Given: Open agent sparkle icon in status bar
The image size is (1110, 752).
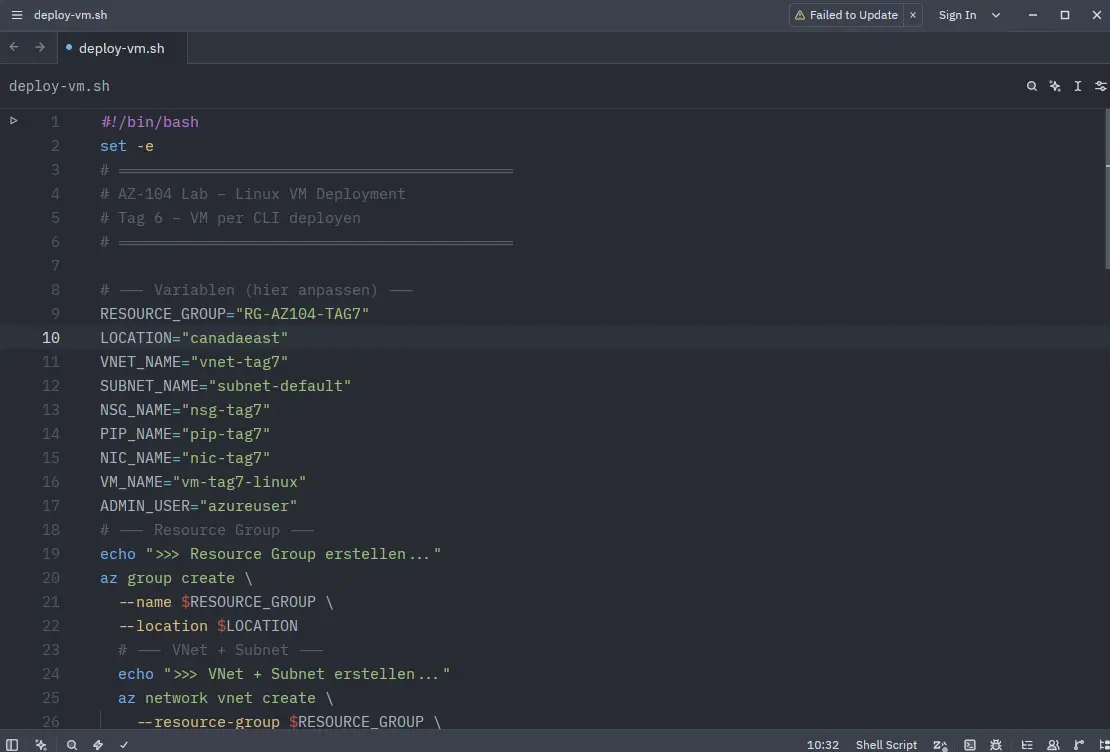Looking at the screenshot, I should click(x=41, y=744).
